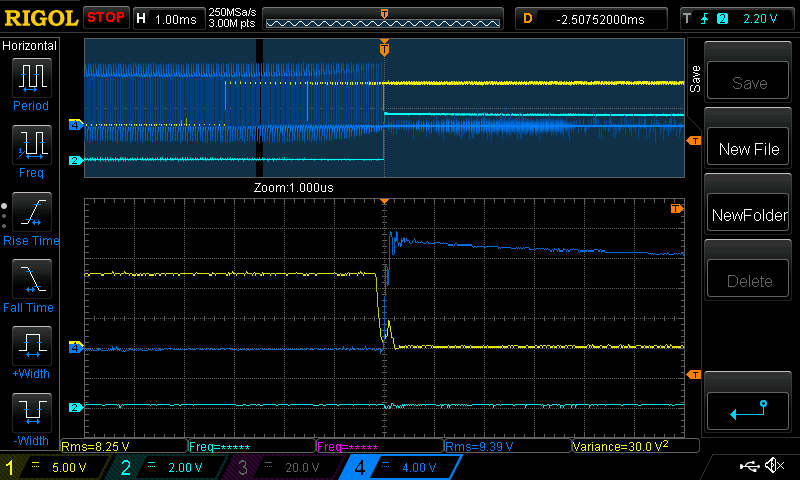Image resolution: width=800 pixels, height=480 pixels.
Task: Toggle channel 1 at 5.00 V
Action: click(50, 467)
